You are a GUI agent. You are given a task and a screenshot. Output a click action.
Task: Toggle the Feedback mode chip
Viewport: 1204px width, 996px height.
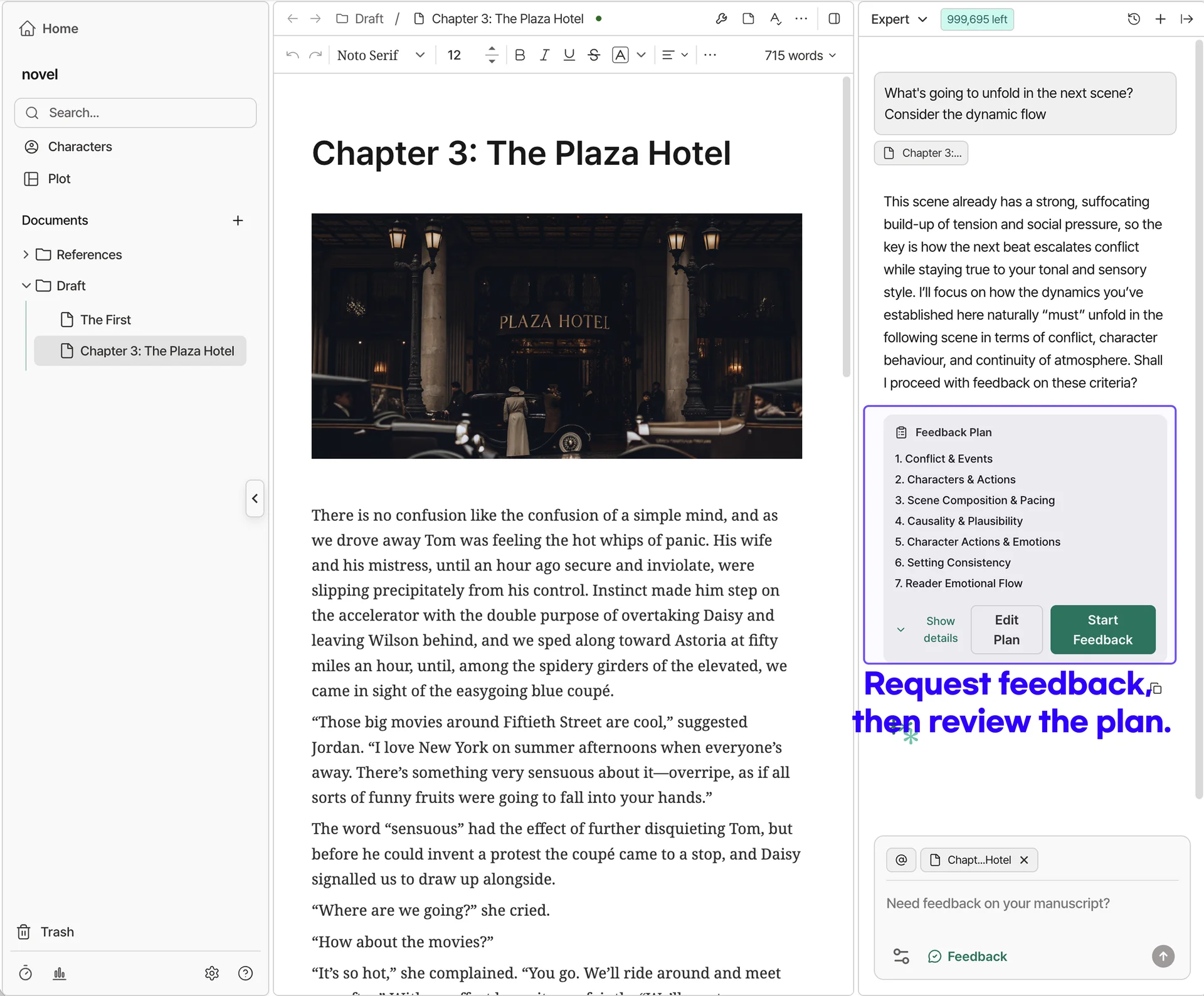(968, 956)
